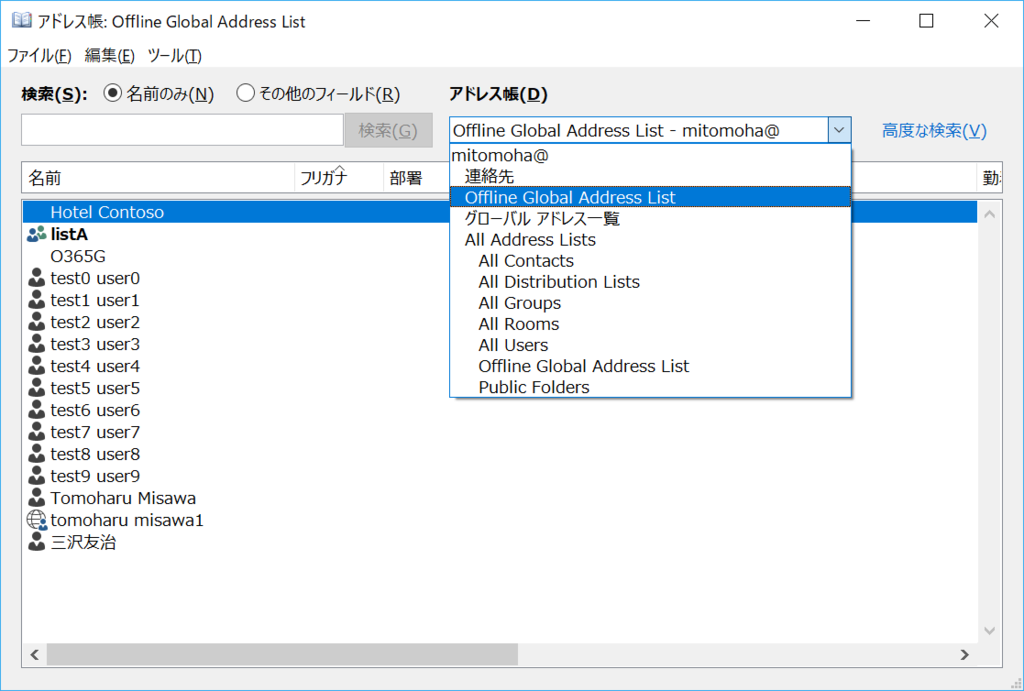
Task: Click the address book icon in title bar
Action: (x=22, y=21)
